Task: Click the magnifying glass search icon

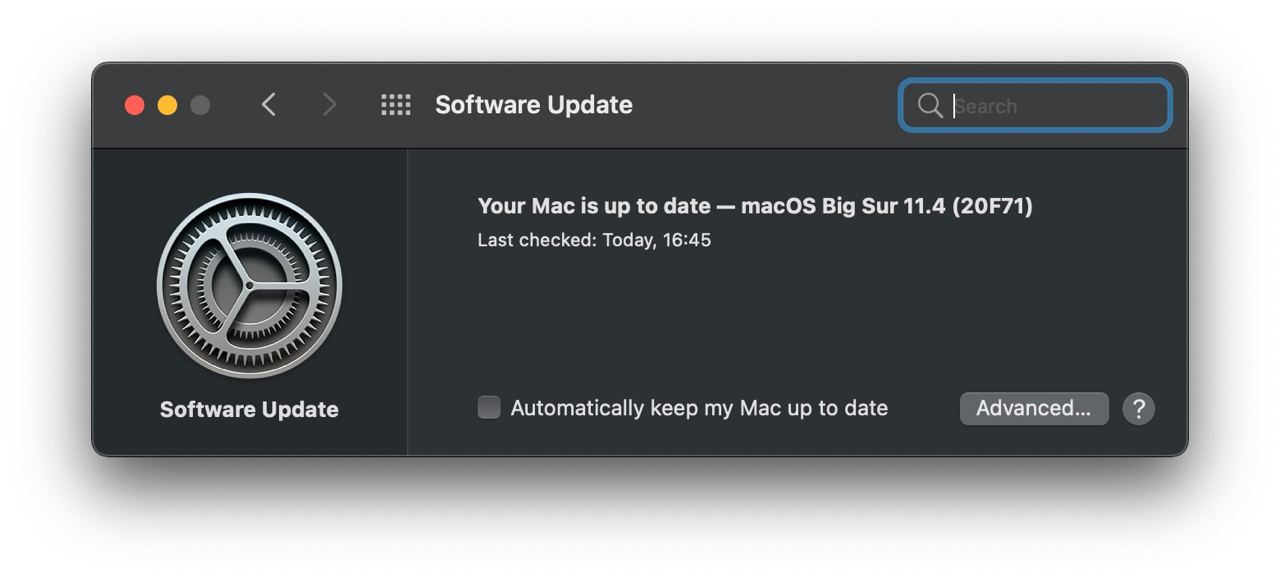Action: [930, 106]
